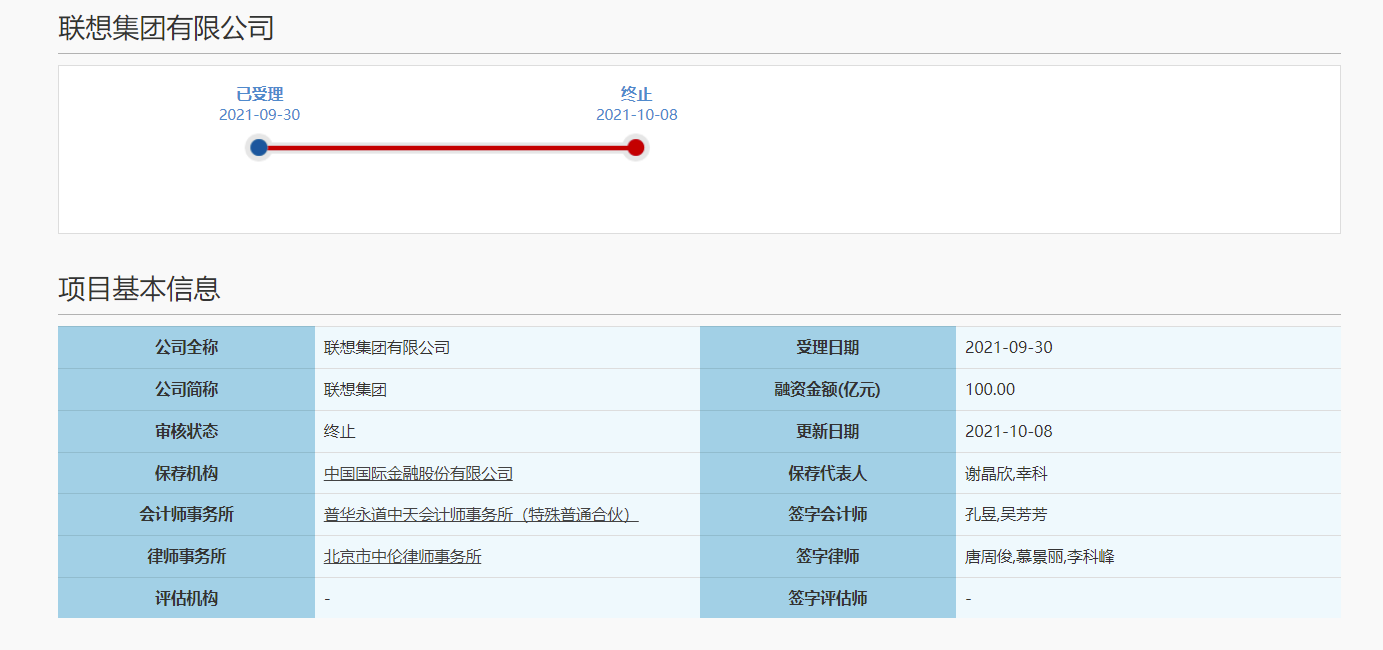Click the 2021-10-08 date under 终止
Image resolution: width=1383 pixels, height=650 pixels.
[636, 115]
